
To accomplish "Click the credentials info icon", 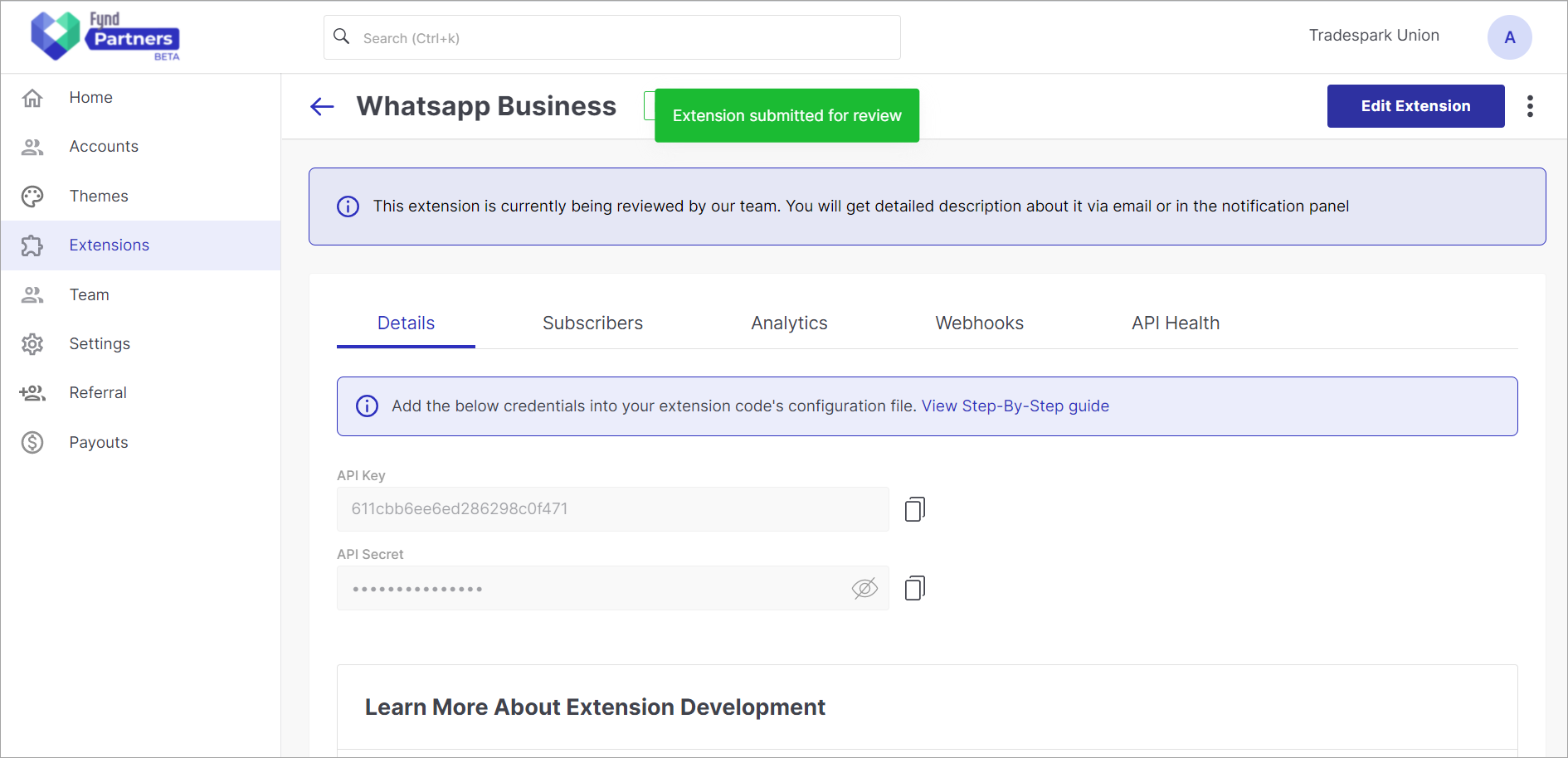I will coord(367,406).
